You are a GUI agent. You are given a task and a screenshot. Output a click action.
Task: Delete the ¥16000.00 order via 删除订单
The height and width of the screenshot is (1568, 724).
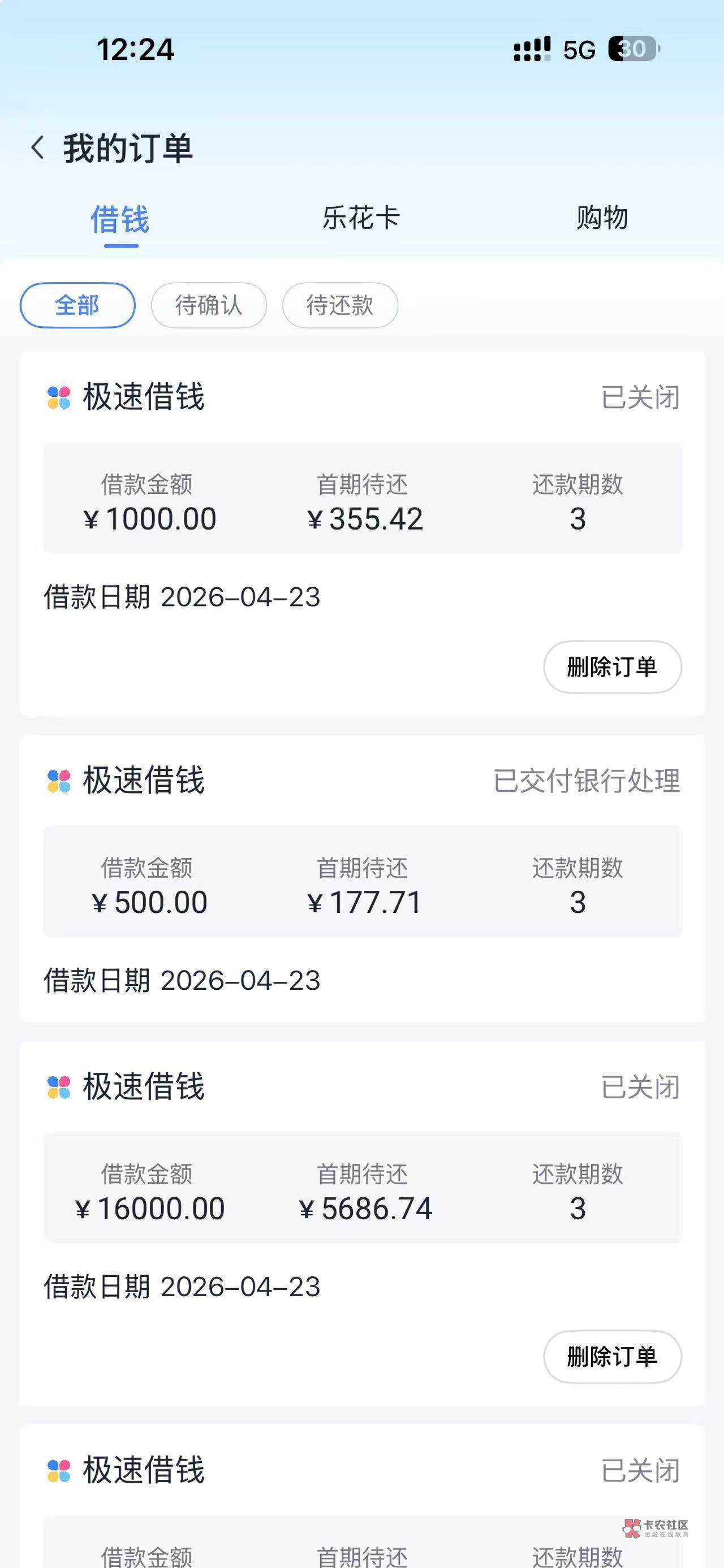[612, 1357]
